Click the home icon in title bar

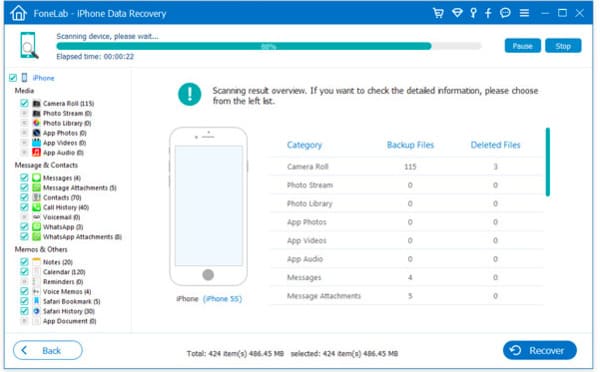click(x=18, y=13)
